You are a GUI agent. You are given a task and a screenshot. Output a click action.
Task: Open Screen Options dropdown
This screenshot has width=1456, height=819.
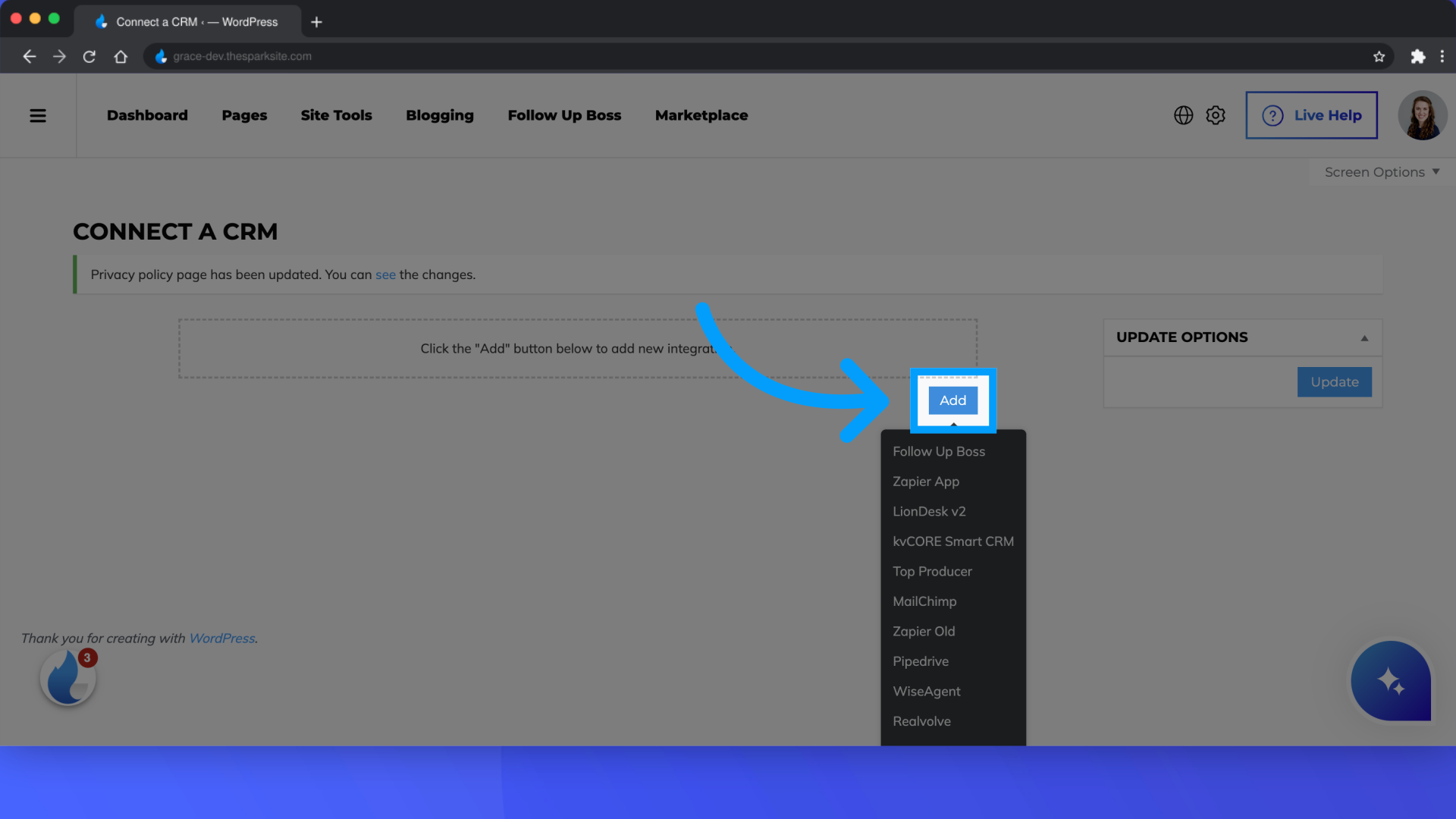click(1383, 171)
